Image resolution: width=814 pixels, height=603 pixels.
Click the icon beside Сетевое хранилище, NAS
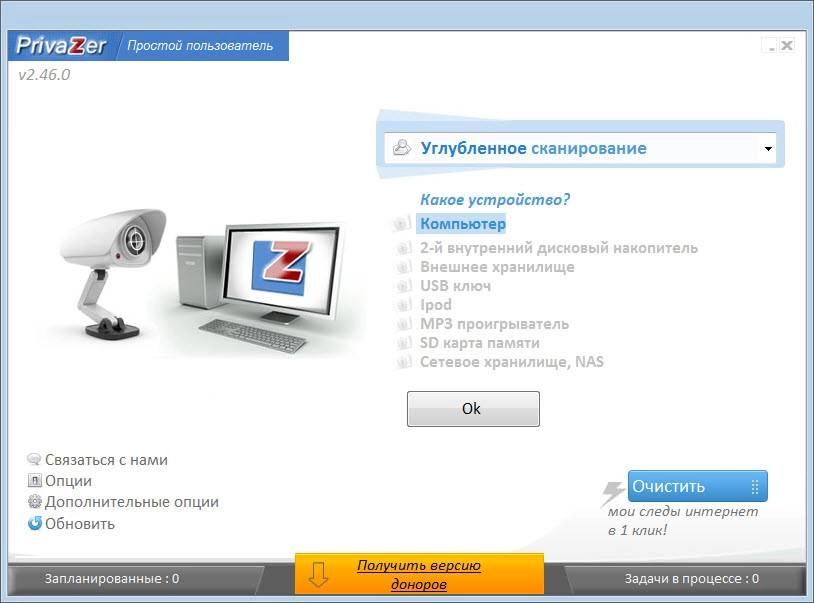[x=403, y=362]
